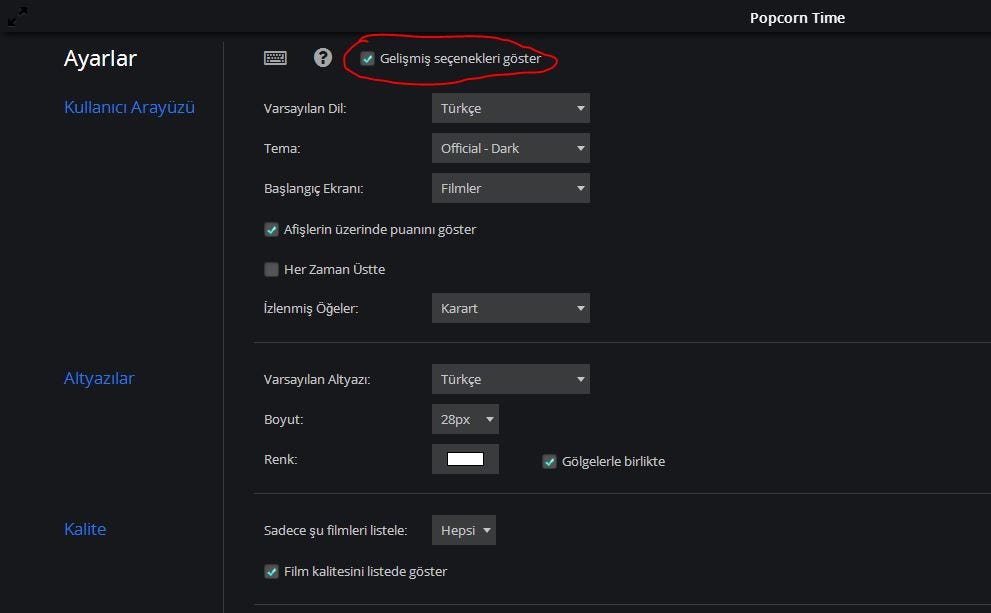Toggle fullscreen with the arrows icon
Image resolution: width=991 pixels, height=613 pixels.
[x=17, y=16]
